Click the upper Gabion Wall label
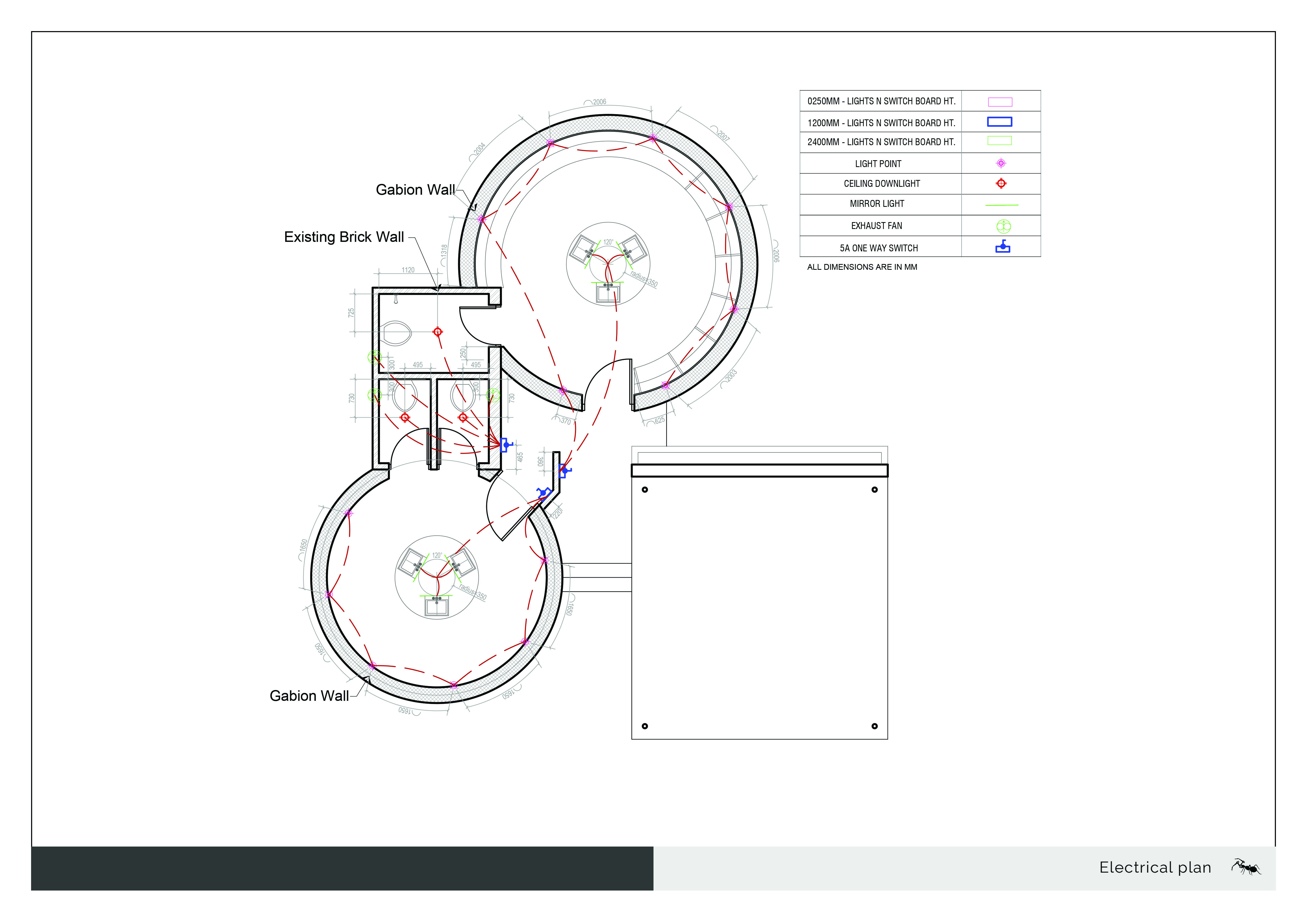 (415, 190)
